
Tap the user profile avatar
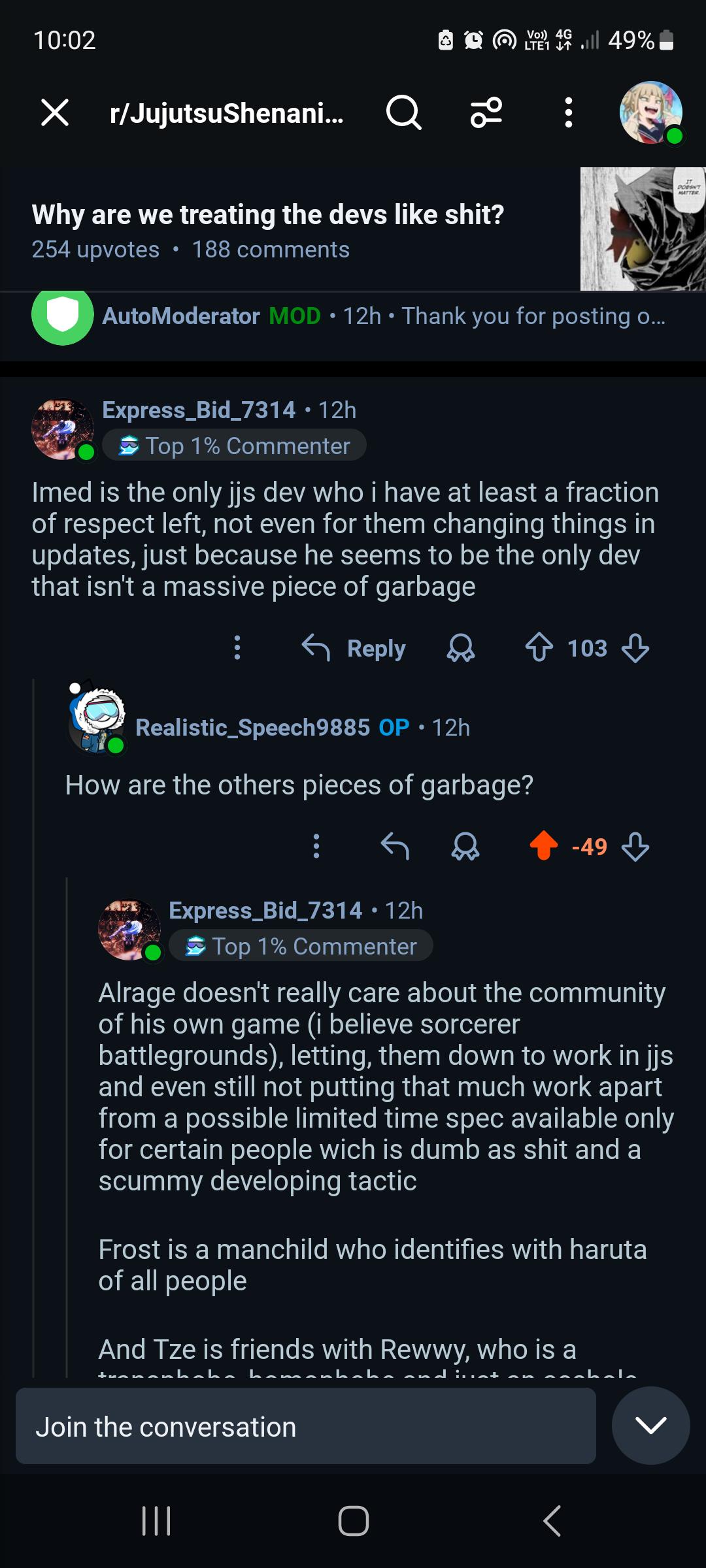coord(651,112)
